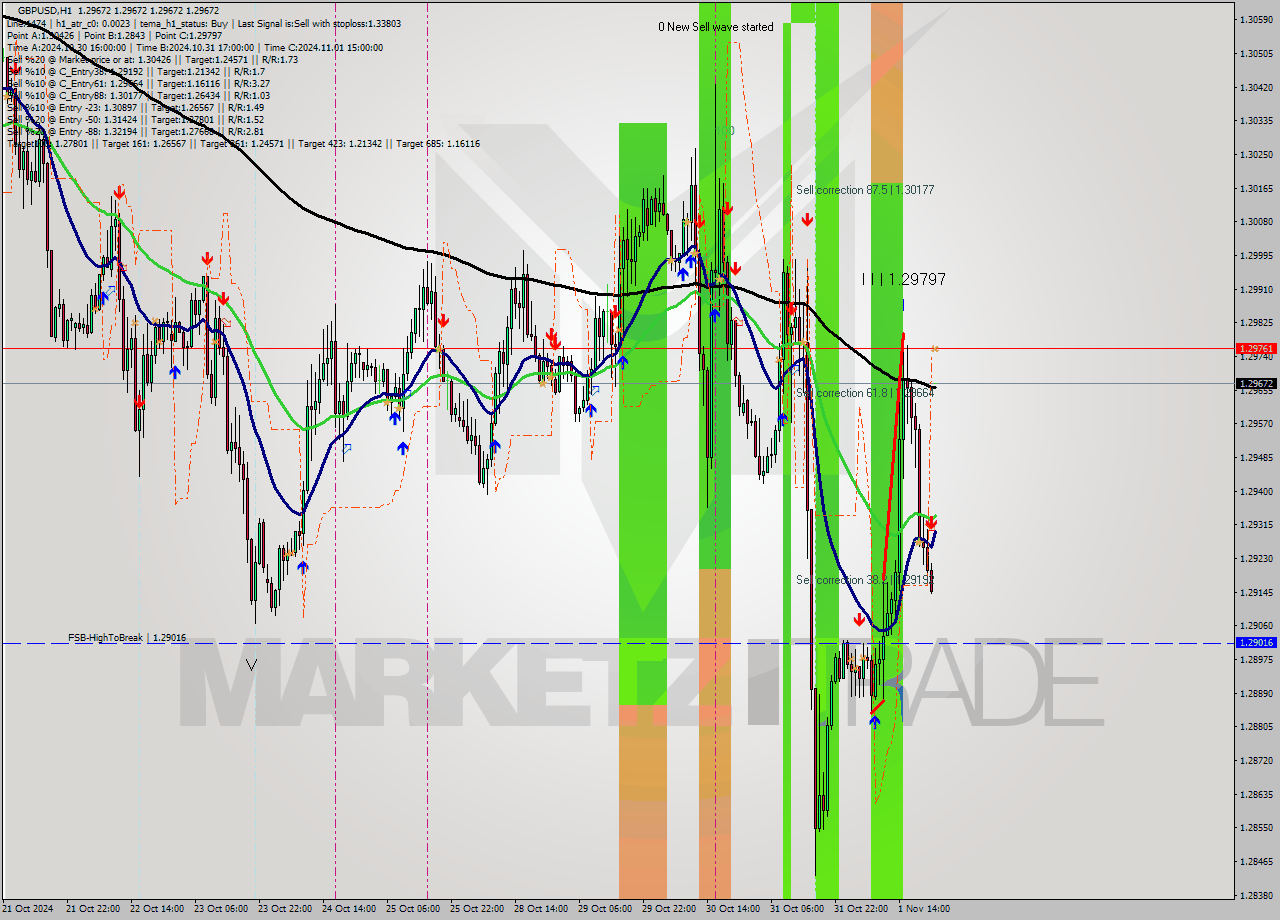Click the 1.28635 price axis value
1280x920 pixels.
pyautogui.click(x=1257, y=794)
